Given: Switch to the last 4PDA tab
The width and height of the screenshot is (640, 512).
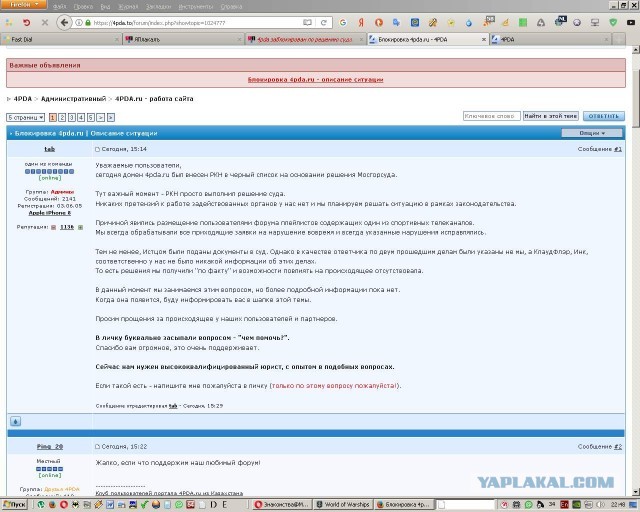Looking at the screenshot, I should tap(551, 39).
